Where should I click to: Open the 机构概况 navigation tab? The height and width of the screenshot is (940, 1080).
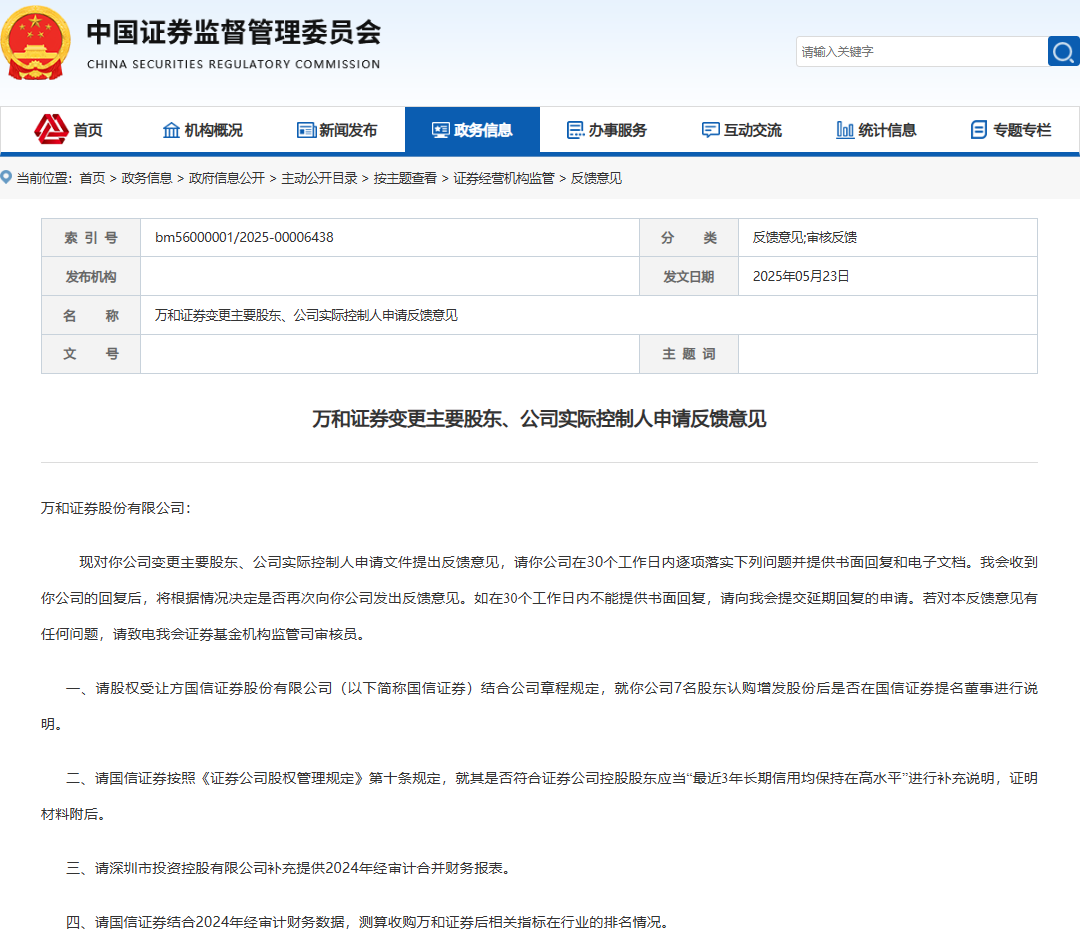pos(202,130)
